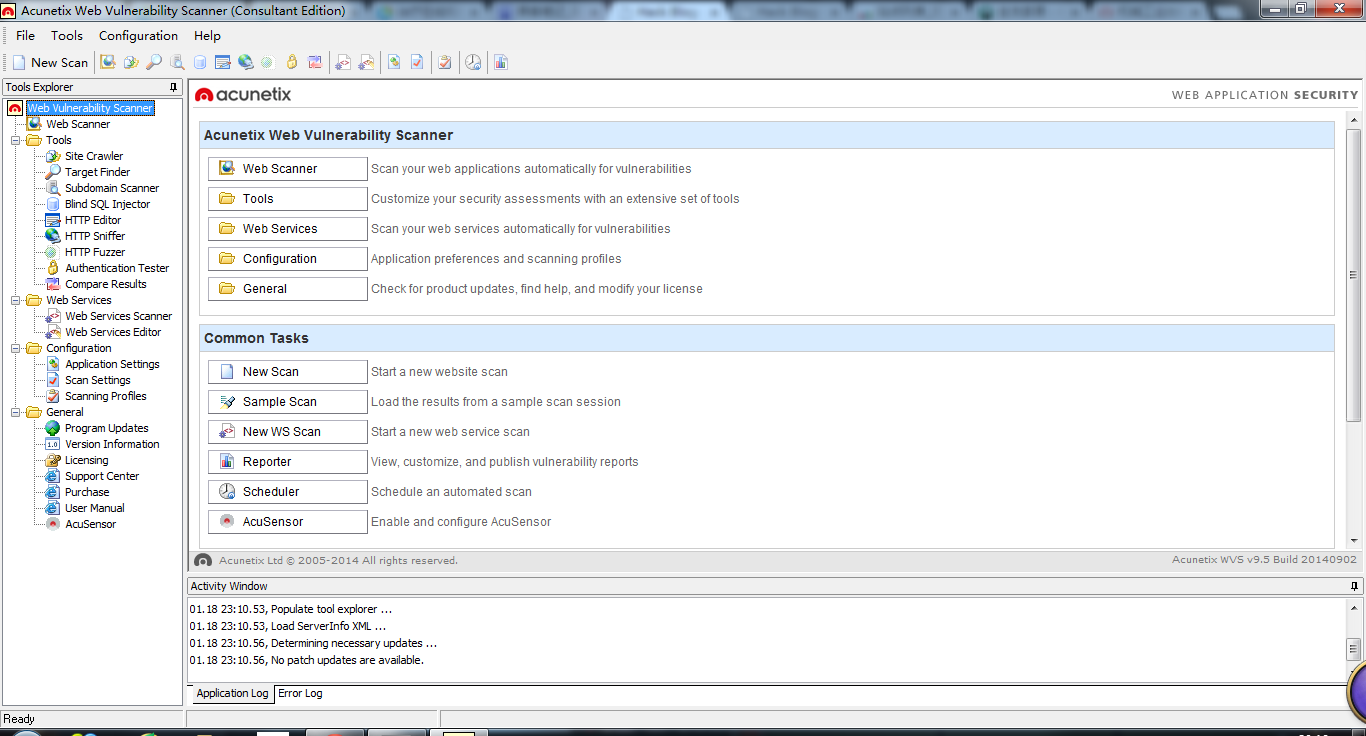Click Web Scanner button in main panel
The width and height of the screenshot is (1366, 736).
tap(288, 169)
